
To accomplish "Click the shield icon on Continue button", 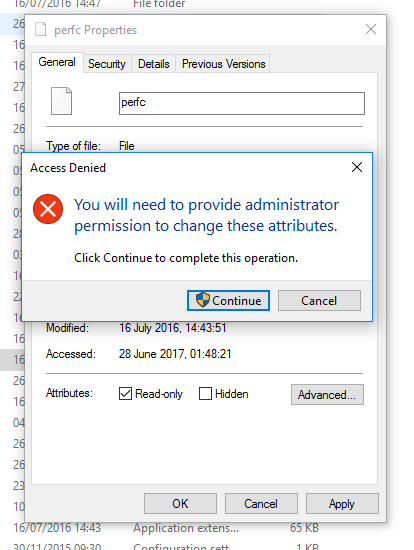I will coord(202,300).
